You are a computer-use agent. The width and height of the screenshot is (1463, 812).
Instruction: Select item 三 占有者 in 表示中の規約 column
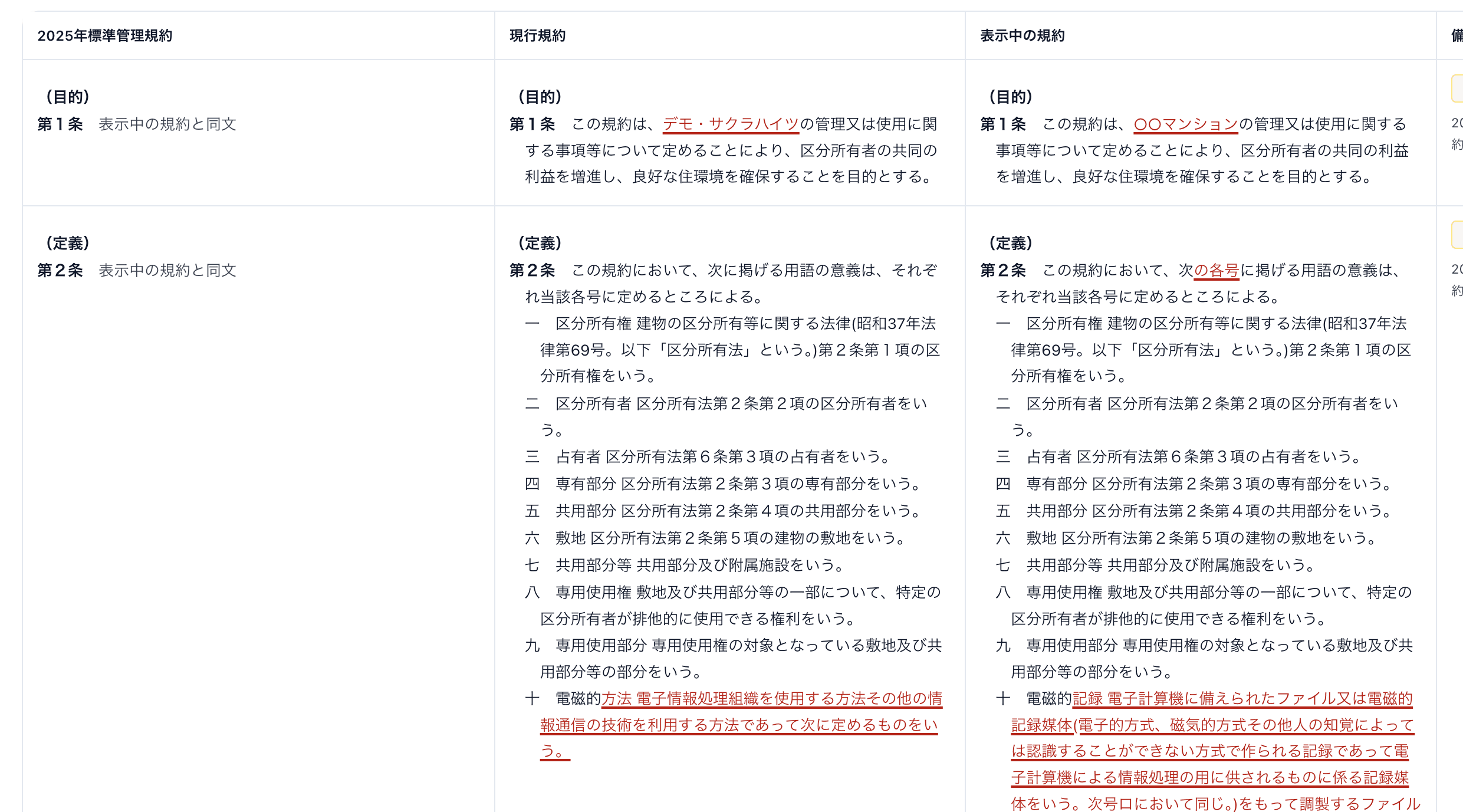(1179, 457)
